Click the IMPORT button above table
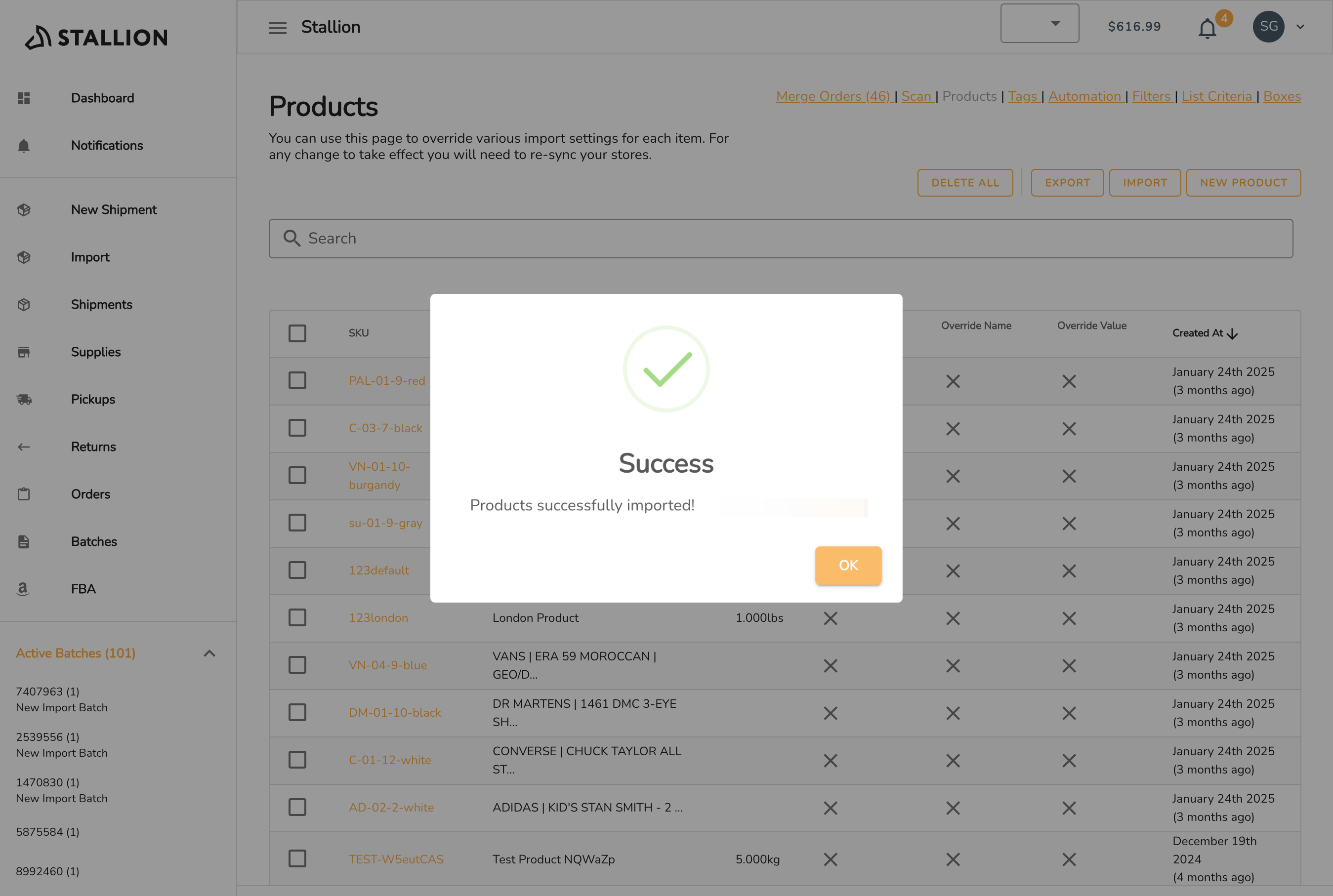 coord(1145,183)
